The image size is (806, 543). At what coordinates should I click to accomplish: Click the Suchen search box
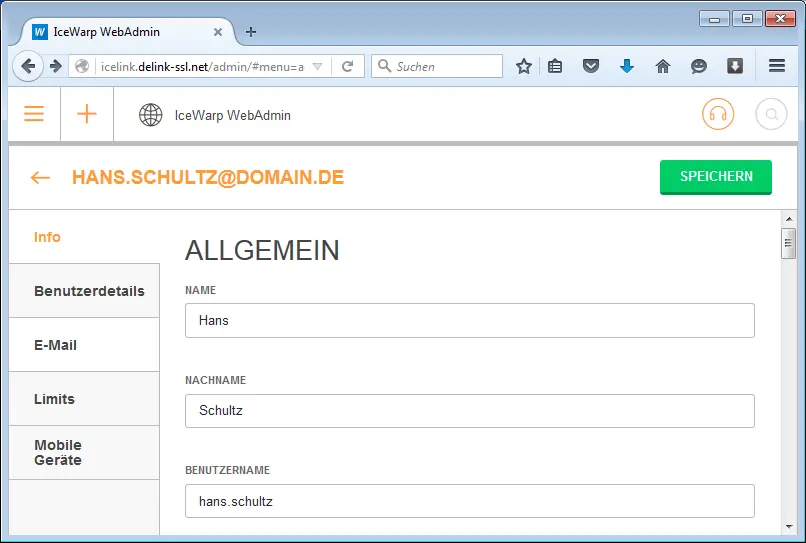click(x=437, y=66)
